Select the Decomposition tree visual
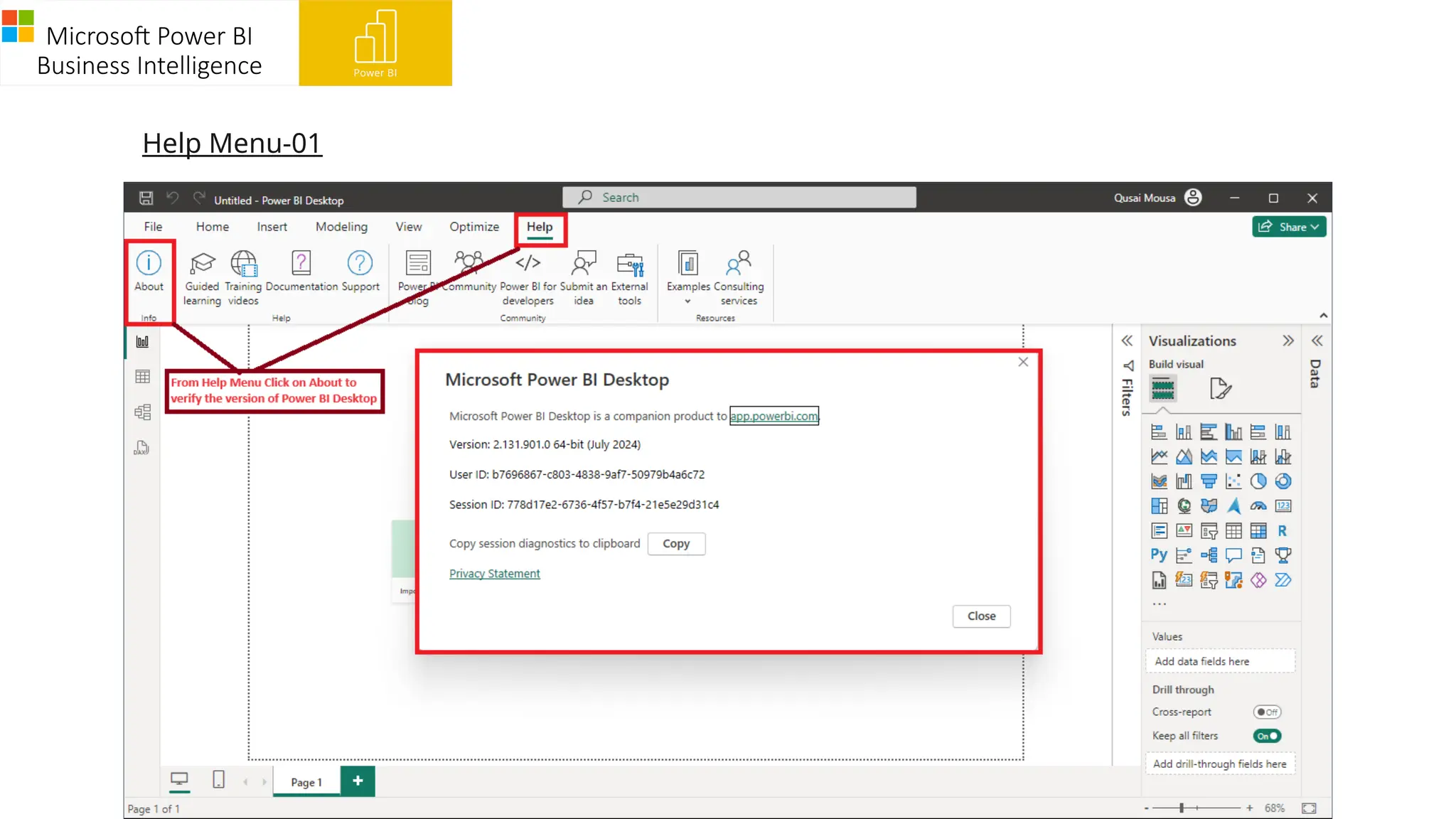 1209,555
